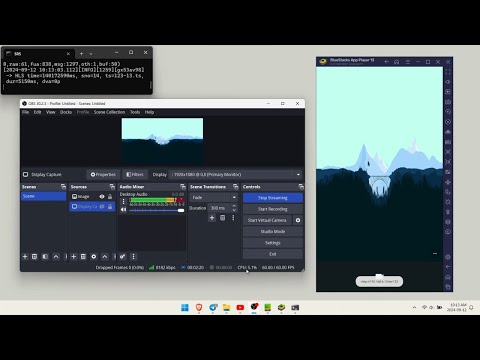Open OBS Scene Collection menu
Viewport: 480px width, 360px height.
109,112
